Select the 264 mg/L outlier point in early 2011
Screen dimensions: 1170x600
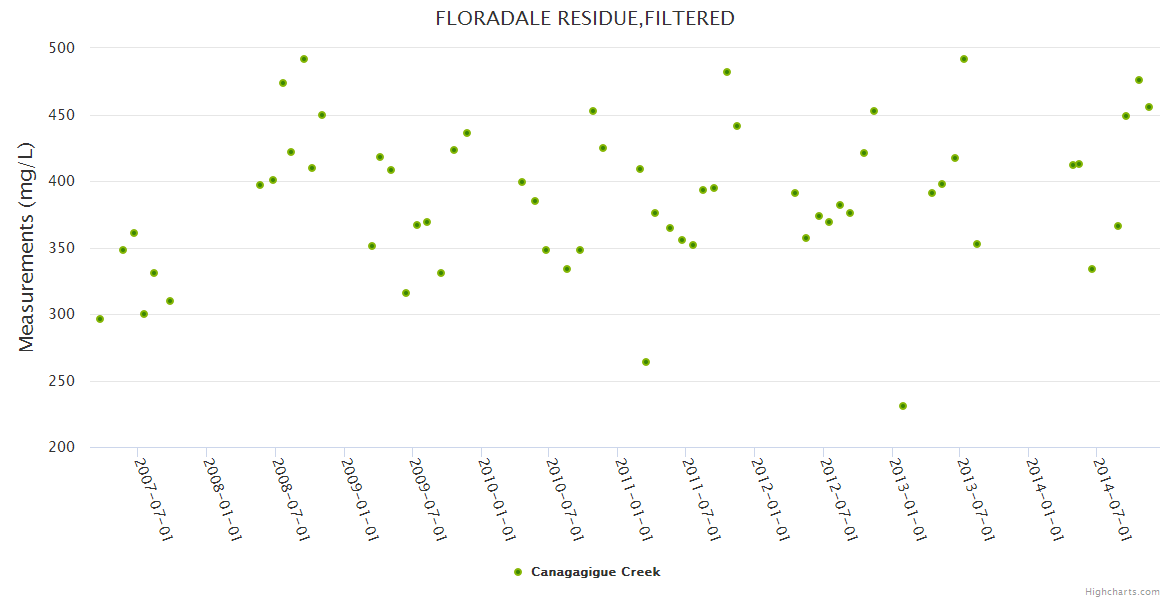(646, 362)
